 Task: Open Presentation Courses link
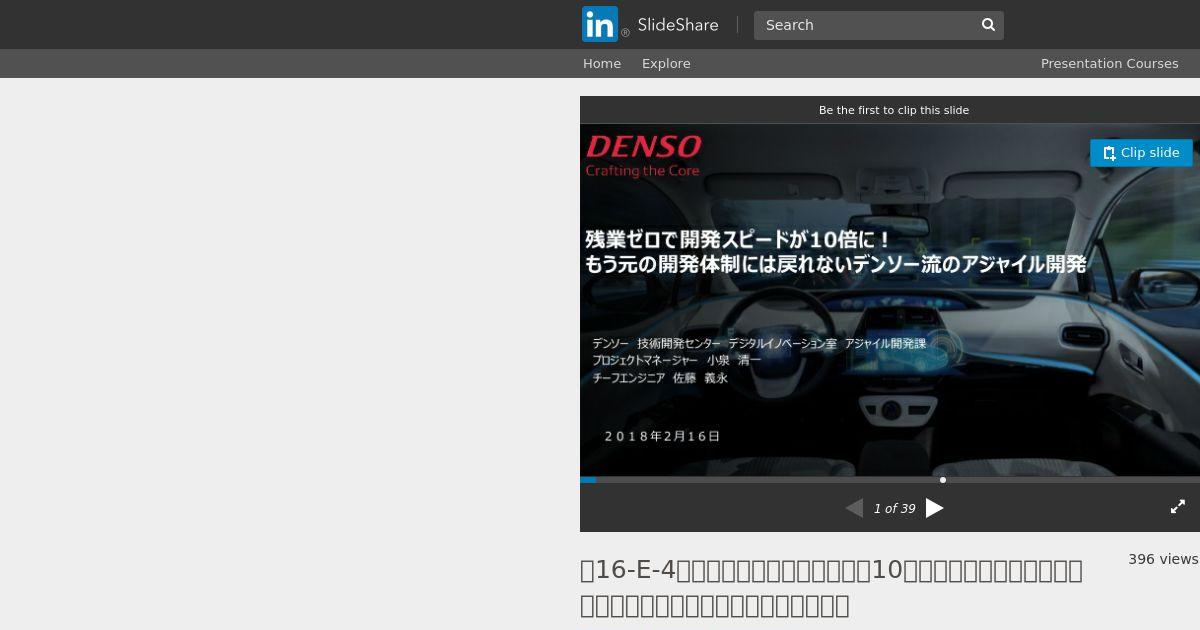[x=1109, y=63]
